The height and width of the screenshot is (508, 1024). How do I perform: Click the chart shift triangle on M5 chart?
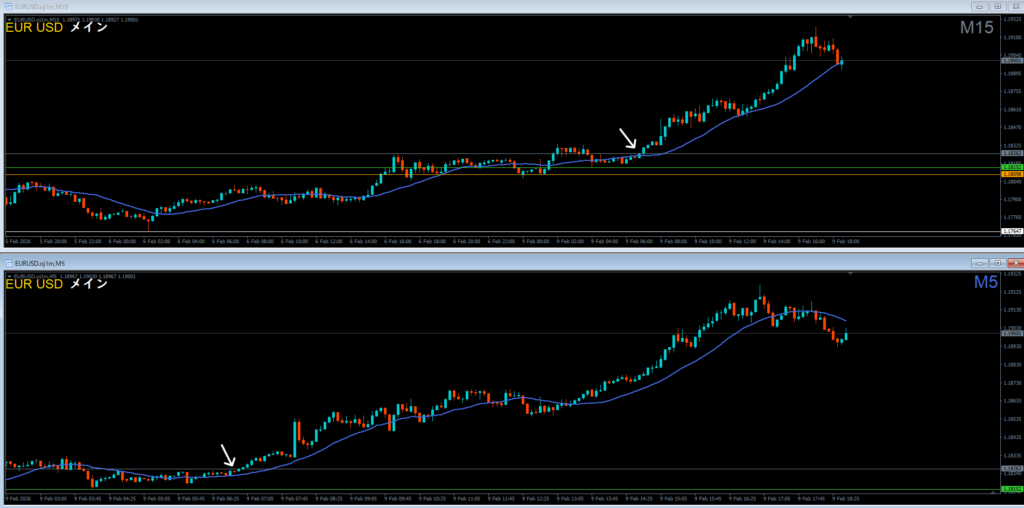pyautogui.click(x=851, y=275)
